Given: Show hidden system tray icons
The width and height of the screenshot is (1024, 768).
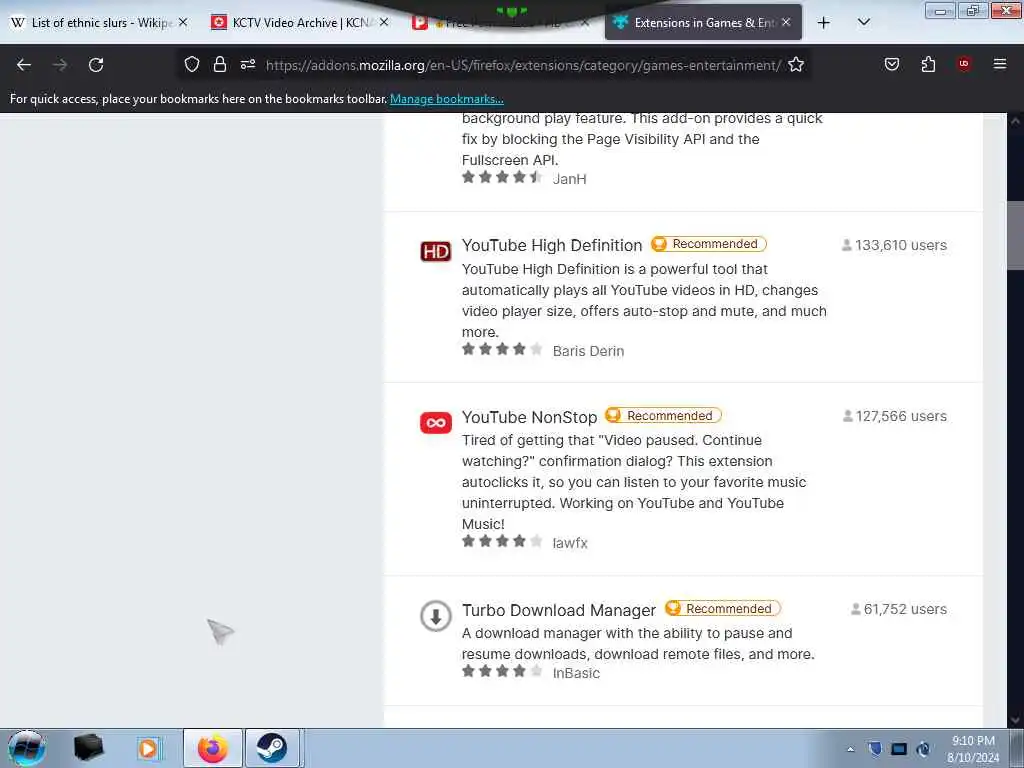Looking at the screenshot, I should click(x=850, y=749).
